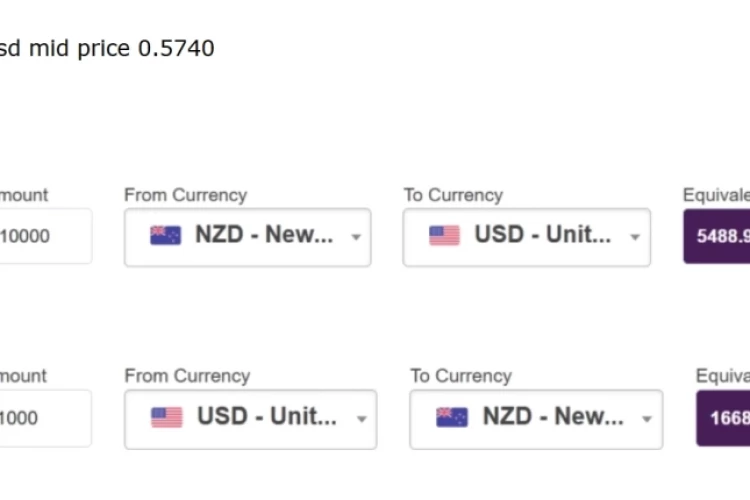Screen dimensions: 750x500
Task: Click the US flag in the upper To Currency box
Action: 444,235
